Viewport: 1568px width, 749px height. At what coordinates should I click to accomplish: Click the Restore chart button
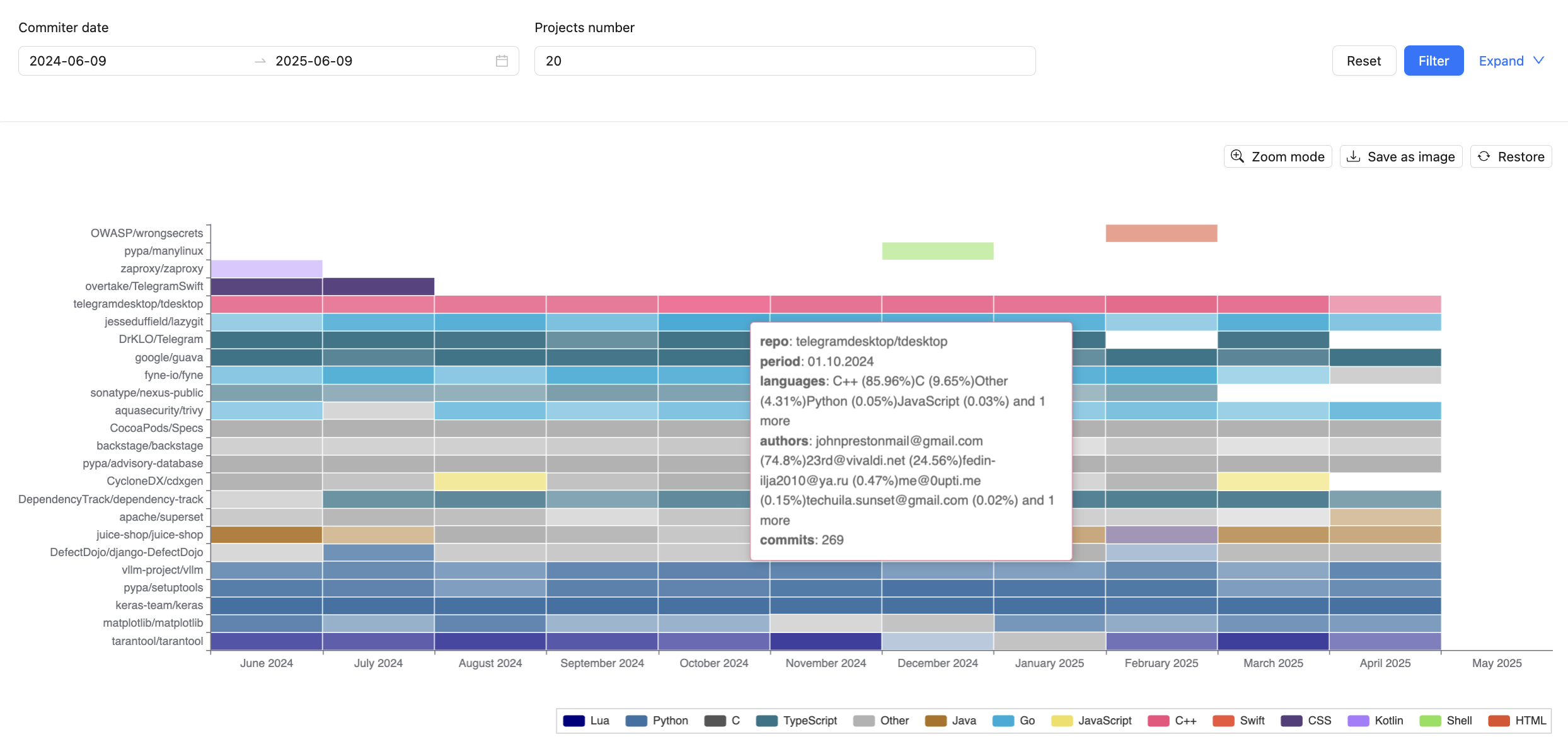pos(1511,156)
